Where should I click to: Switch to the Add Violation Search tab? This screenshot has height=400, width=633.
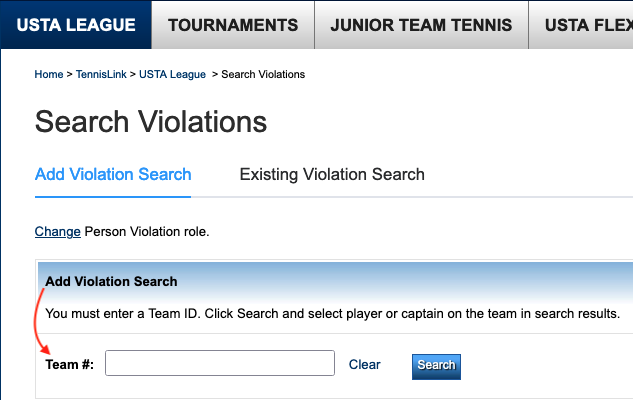point(113,174)
